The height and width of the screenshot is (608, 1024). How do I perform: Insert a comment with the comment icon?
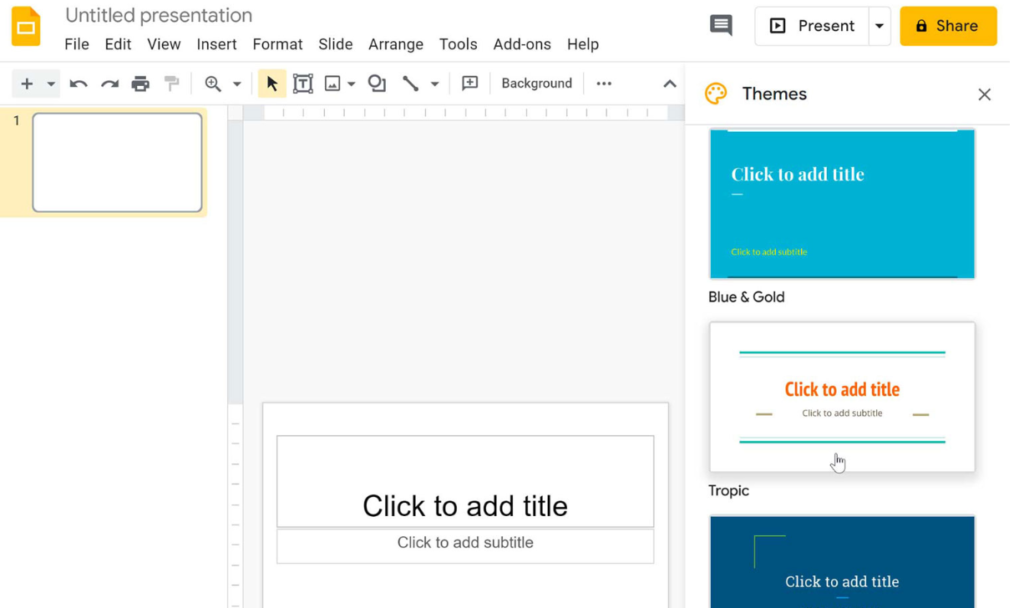pos(469,83)
